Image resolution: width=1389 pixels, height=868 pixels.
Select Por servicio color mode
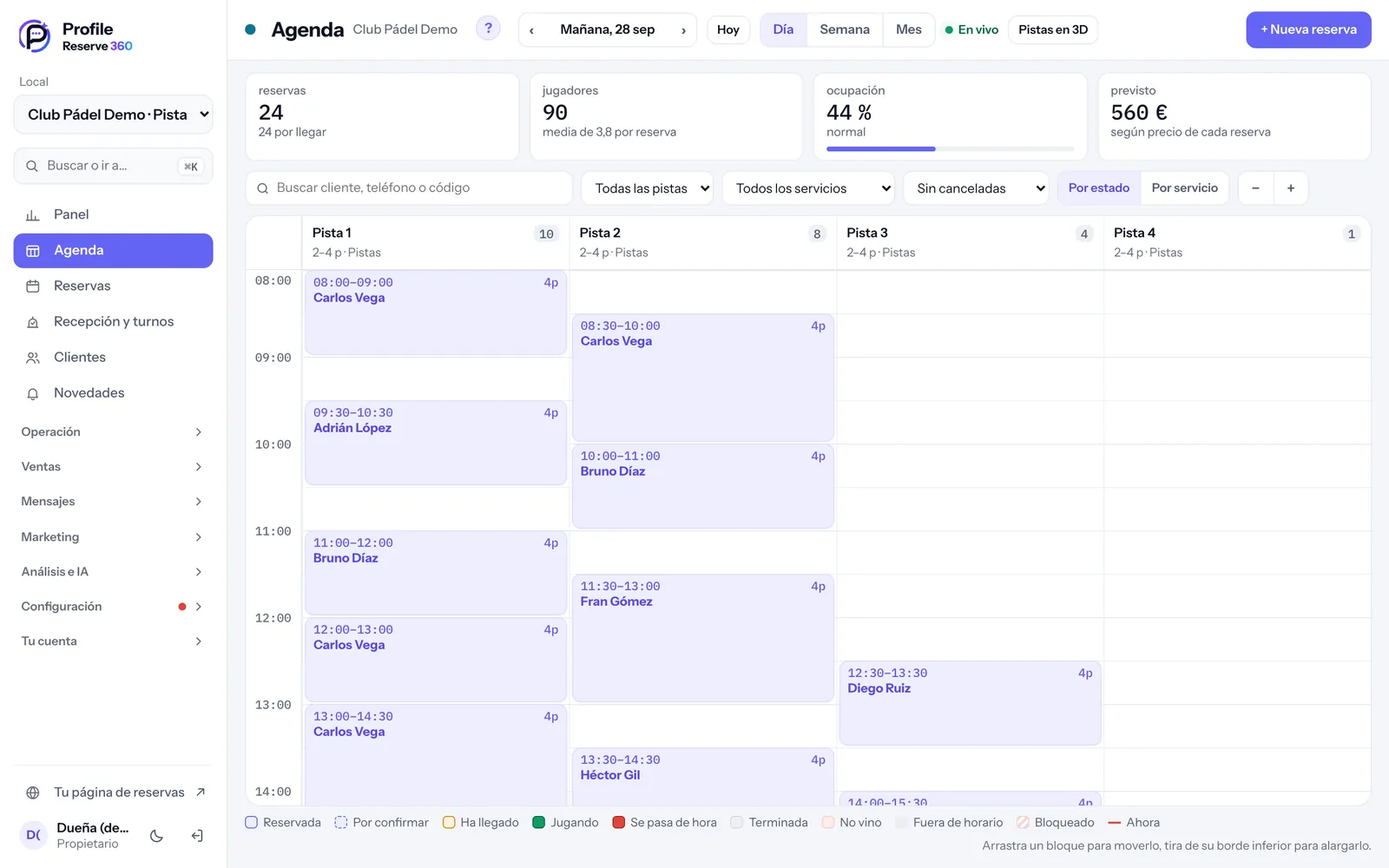tap(1184, 188)
